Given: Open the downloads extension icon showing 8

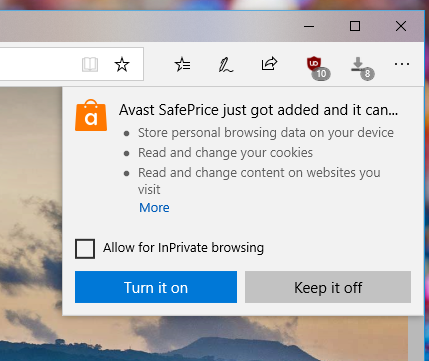Looking at the screenshot, I should (362, 68).
